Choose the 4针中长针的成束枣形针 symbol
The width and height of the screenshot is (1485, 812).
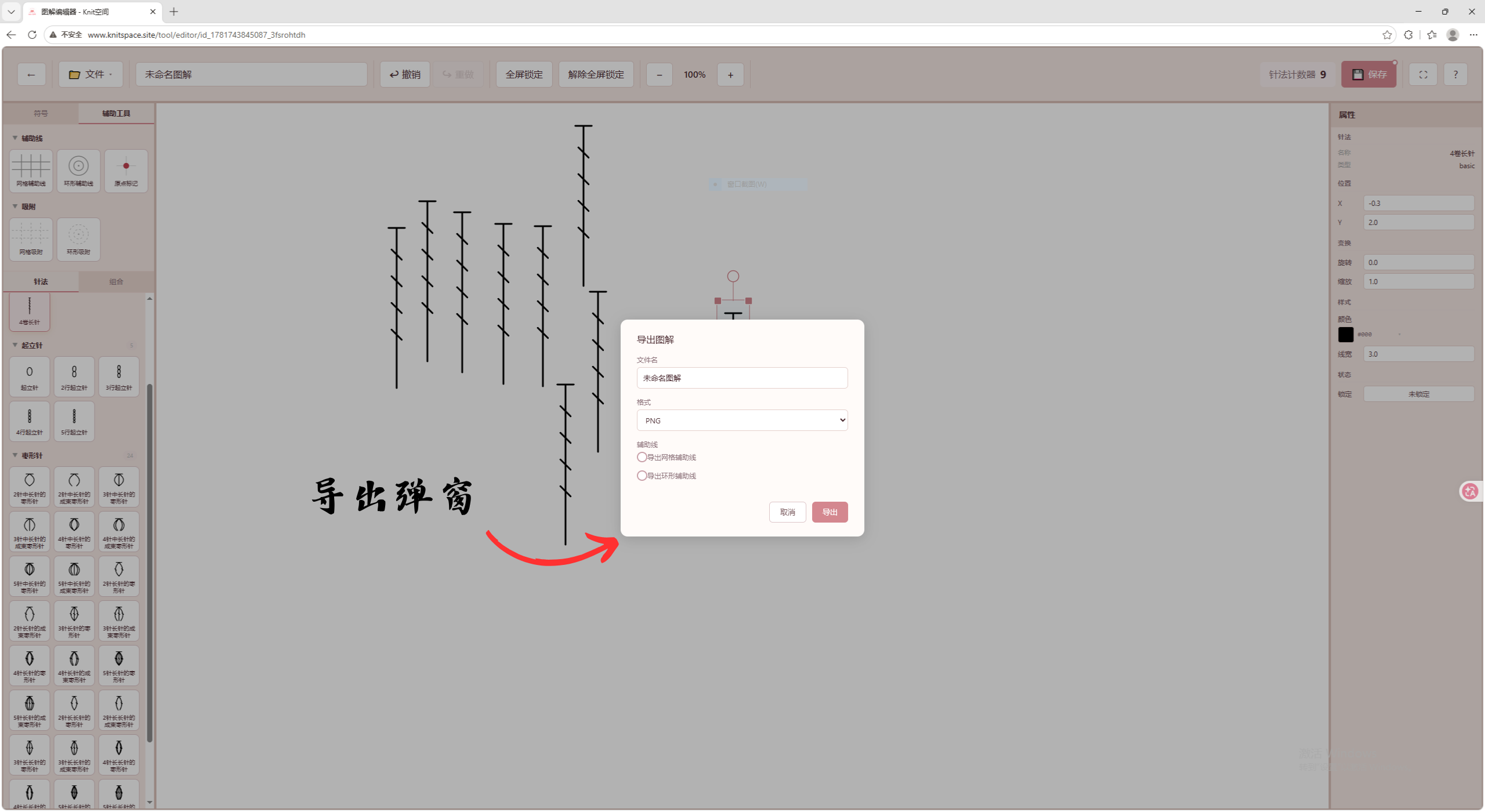pyautogui.click(x=119, y=532)
